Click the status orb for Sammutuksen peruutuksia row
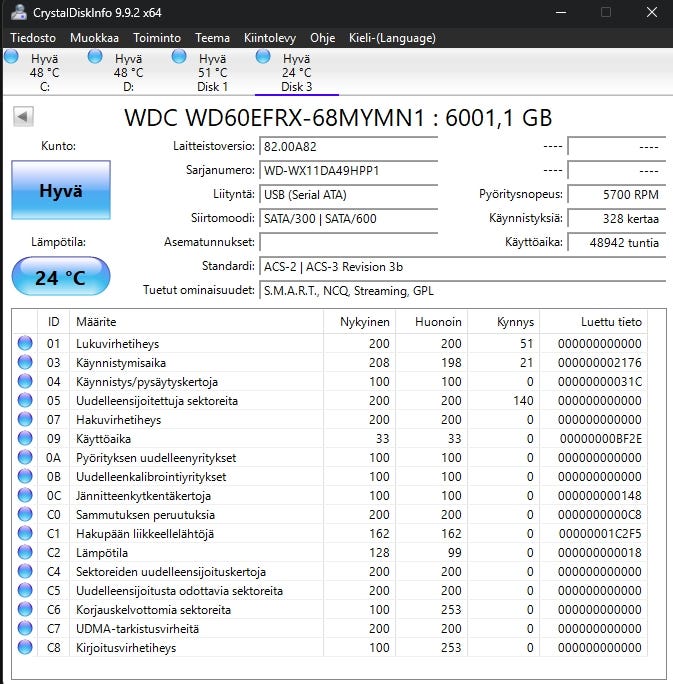Screen dimensions: 673x684 (25, 514)
